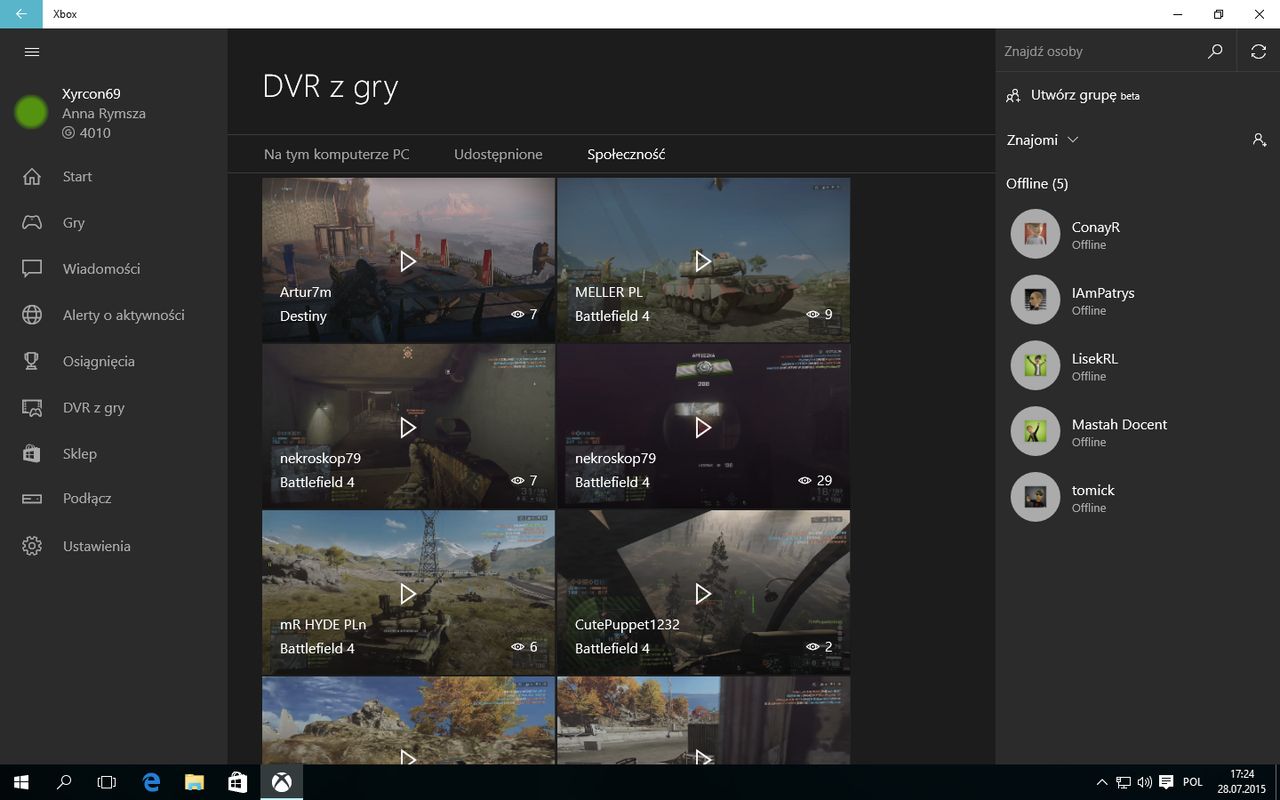Refresh the friends list

click(x=1258, y=51)
